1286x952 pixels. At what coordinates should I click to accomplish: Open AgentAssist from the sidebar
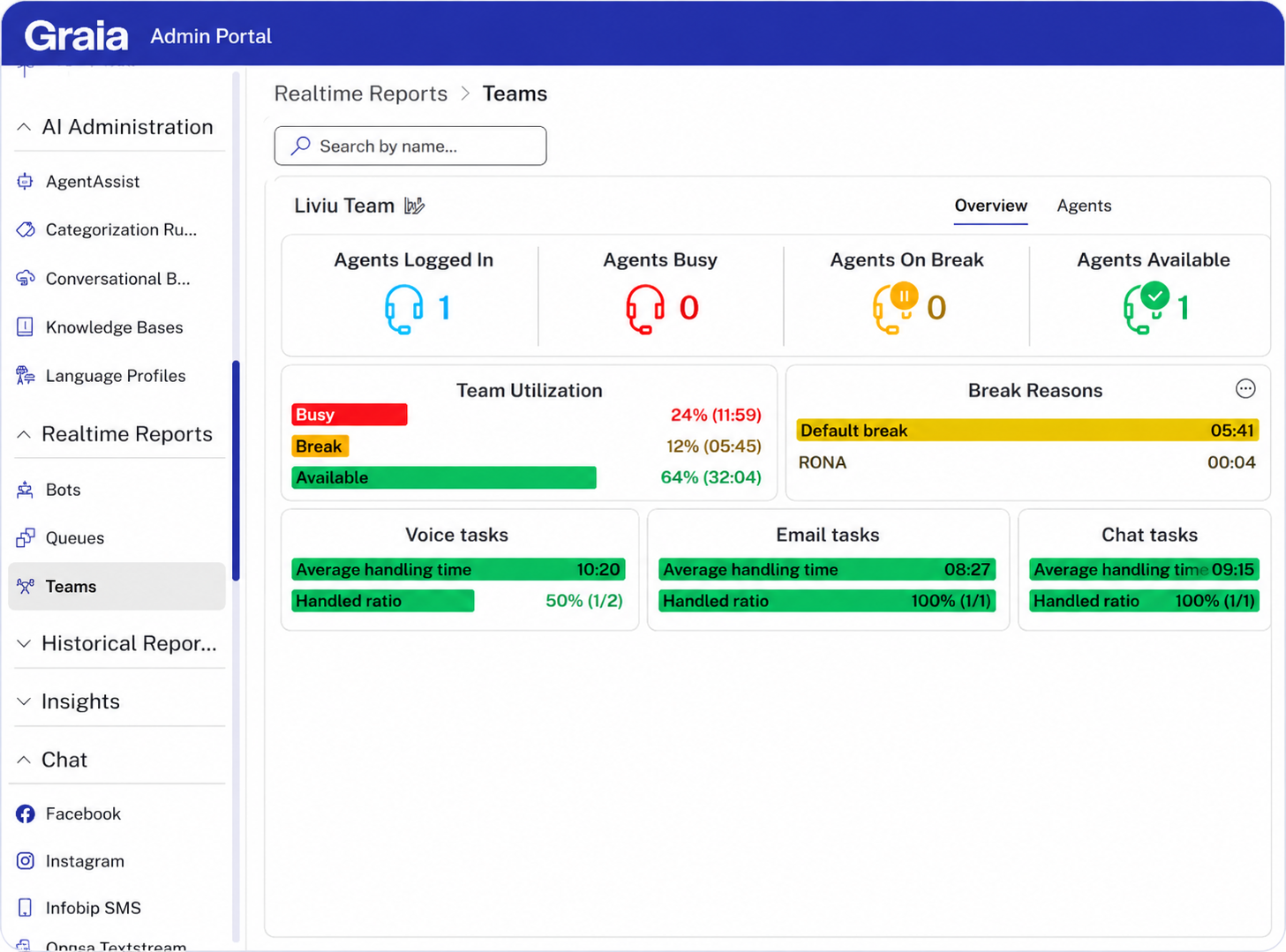[93, 182]
